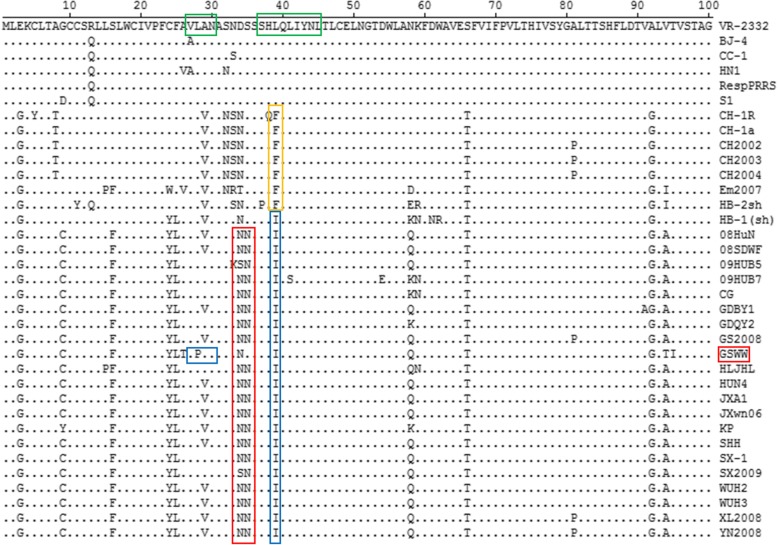Click the YN2008 strain label
Image resolution: width=778 pixels, height=545 pixels.
pyautogui.click(x=738, y=533)
